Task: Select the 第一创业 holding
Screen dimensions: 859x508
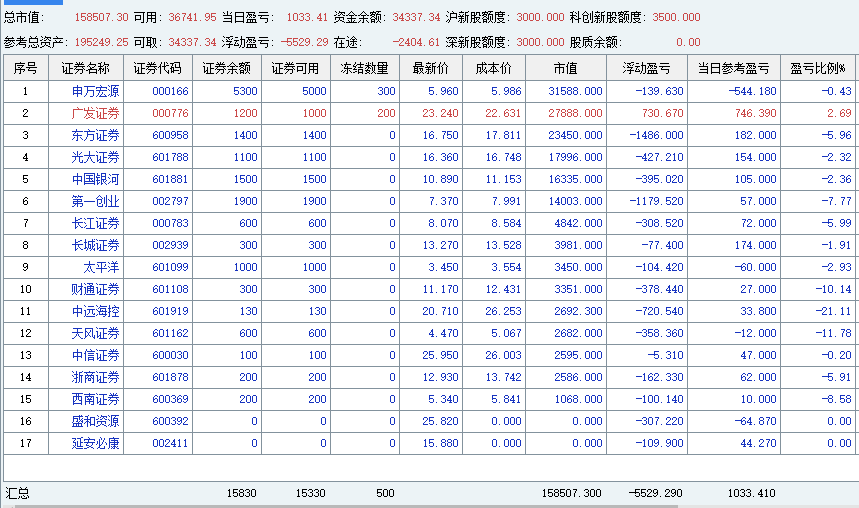Action: click(x=429, y=201)
